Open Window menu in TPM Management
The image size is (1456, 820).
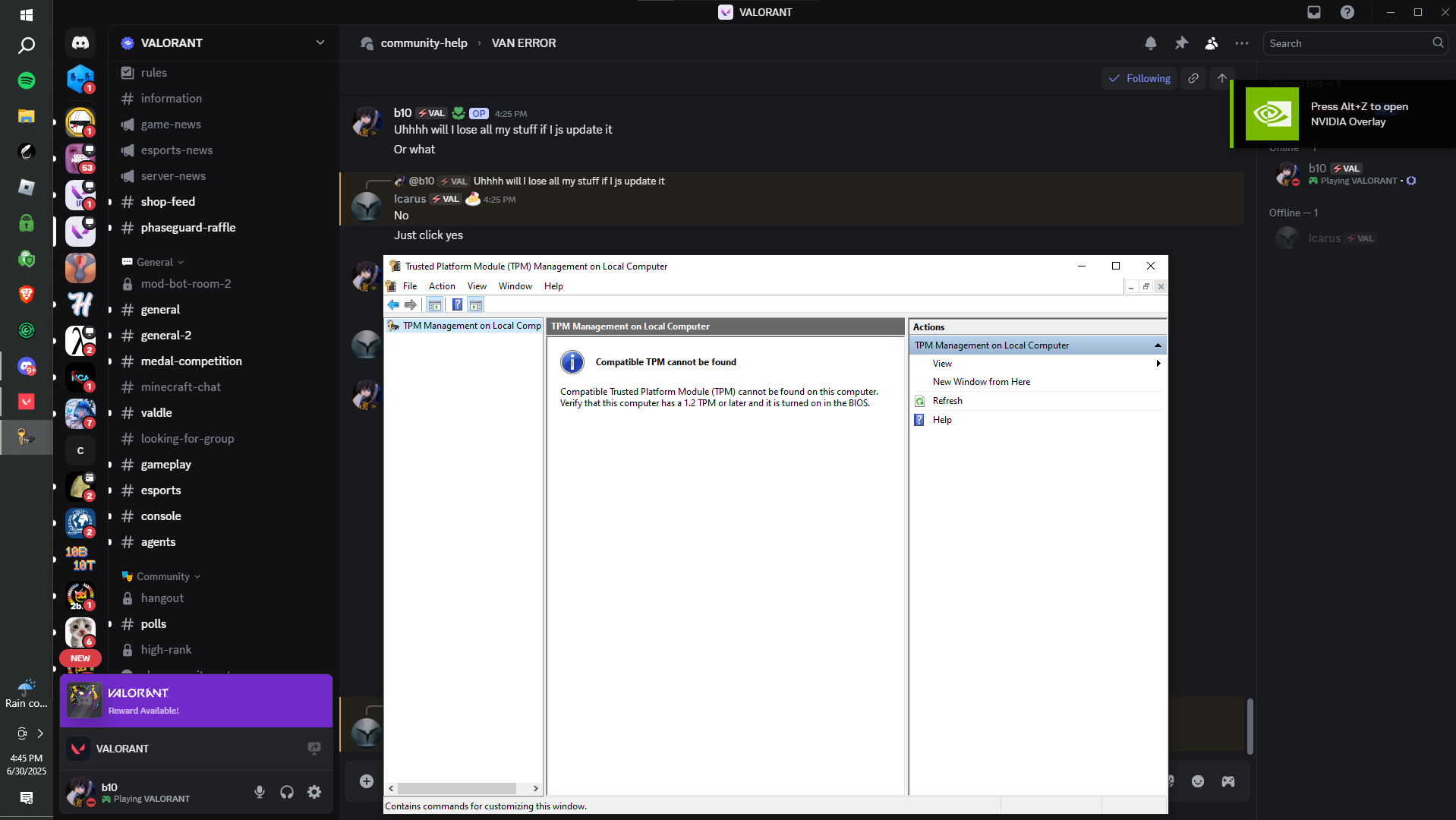[515, 286]
